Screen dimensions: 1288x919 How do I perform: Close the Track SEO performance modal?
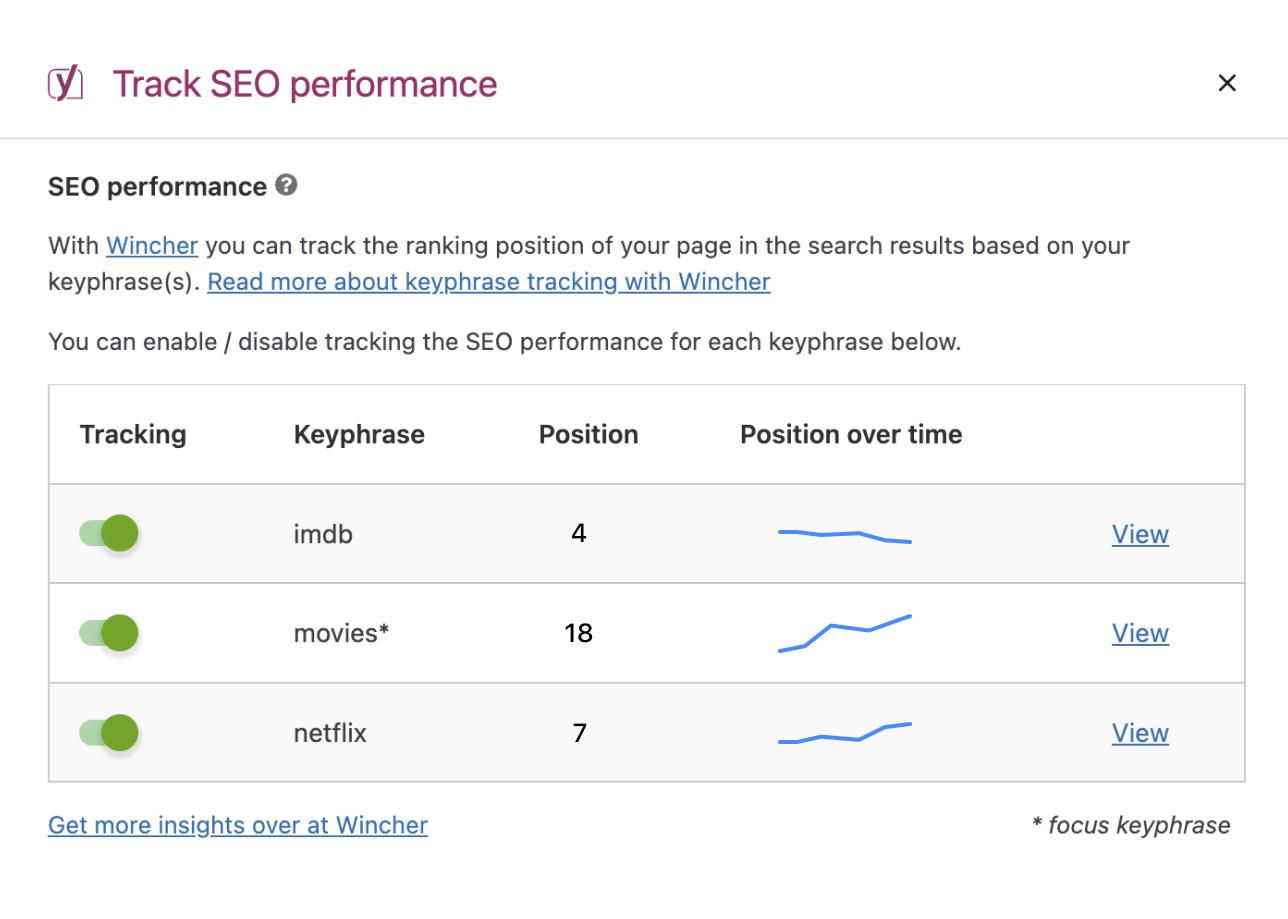coord(1227,83)
